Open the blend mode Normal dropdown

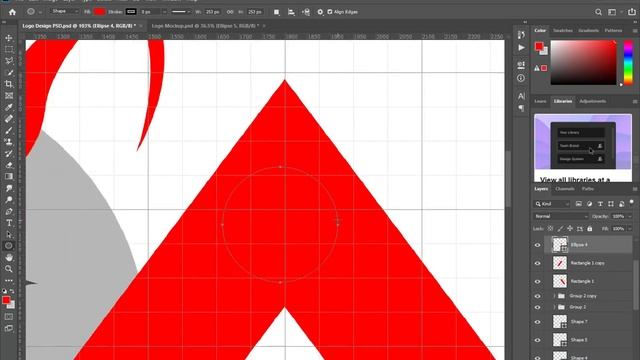pyautogui.click(x=561, y=216)
